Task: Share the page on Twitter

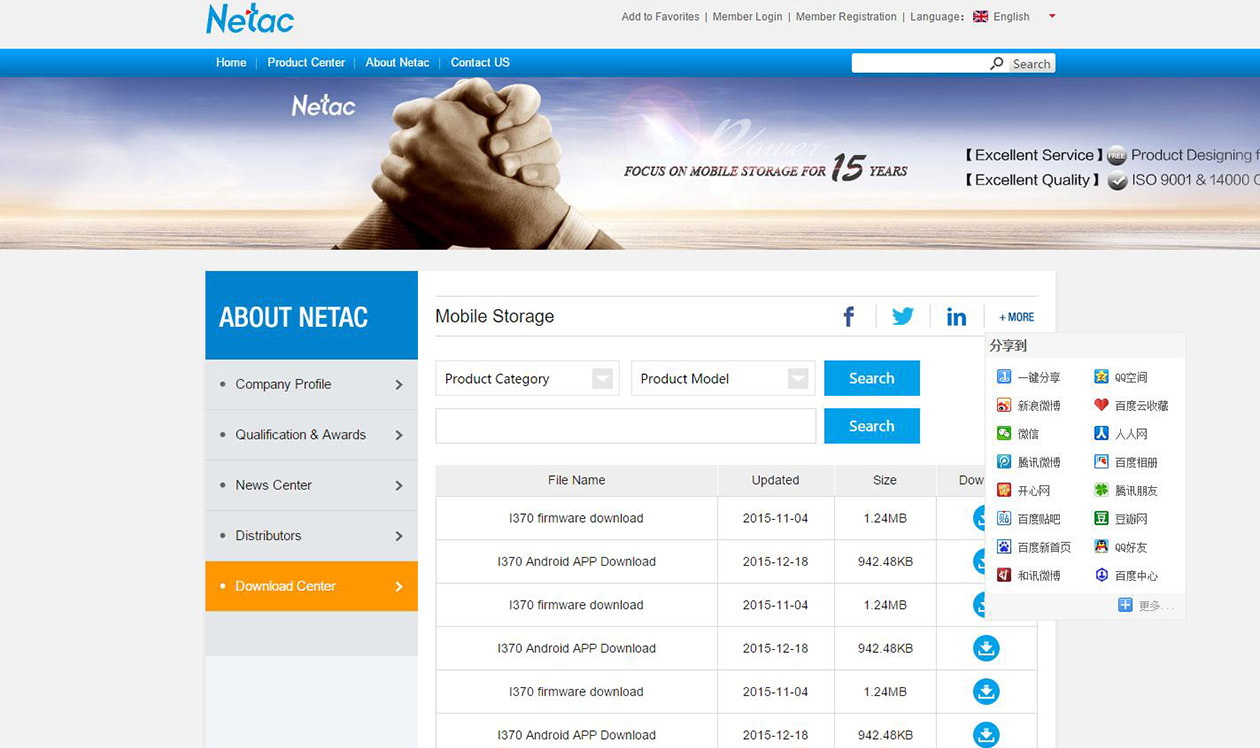Action: tap(903, 317)
